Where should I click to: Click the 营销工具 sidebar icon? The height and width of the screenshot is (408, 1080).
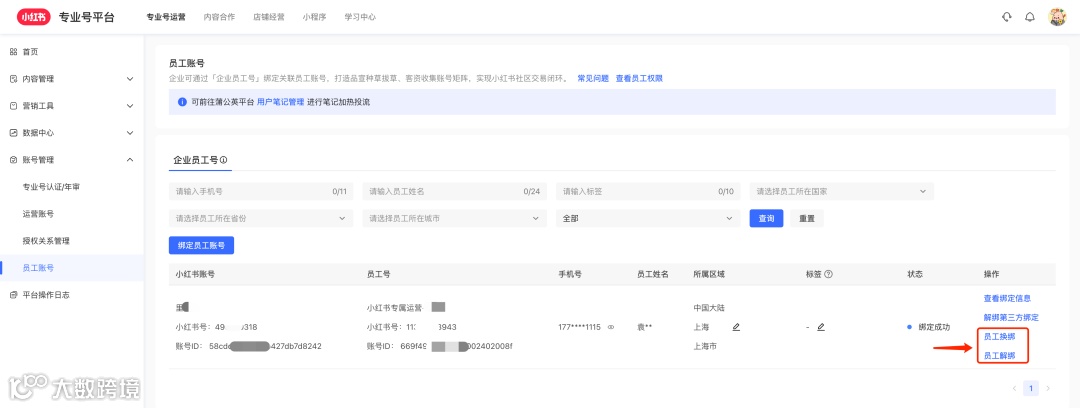tap(13, 106)
